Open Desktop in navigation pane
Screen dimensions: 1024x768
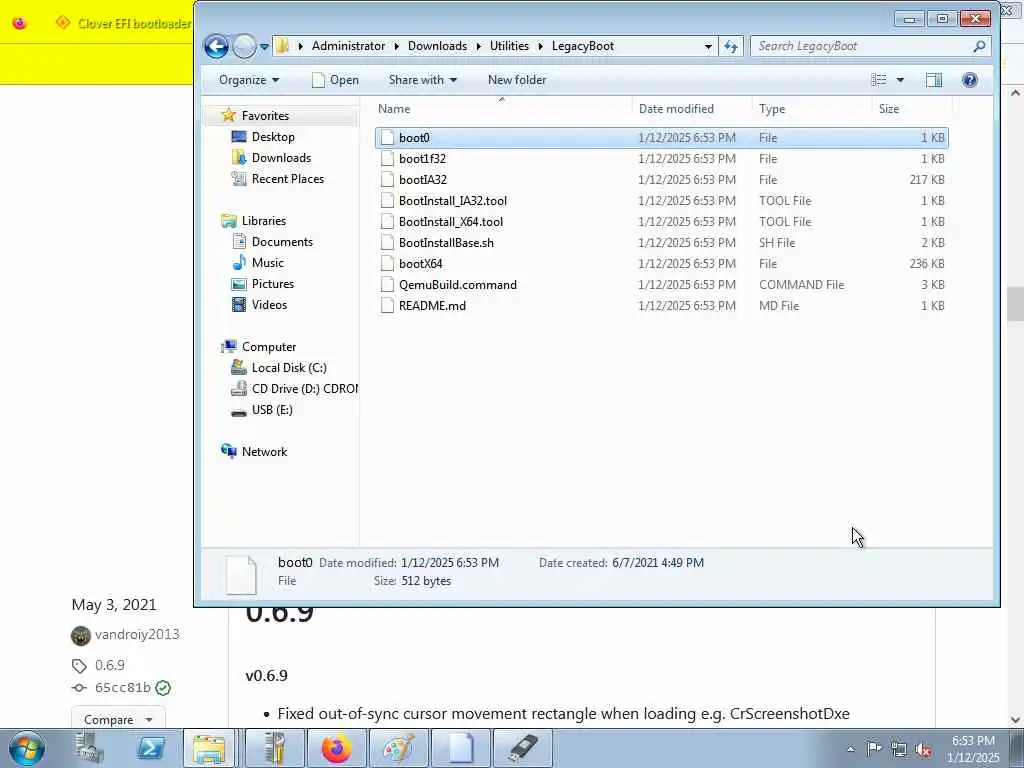[273, 136]
